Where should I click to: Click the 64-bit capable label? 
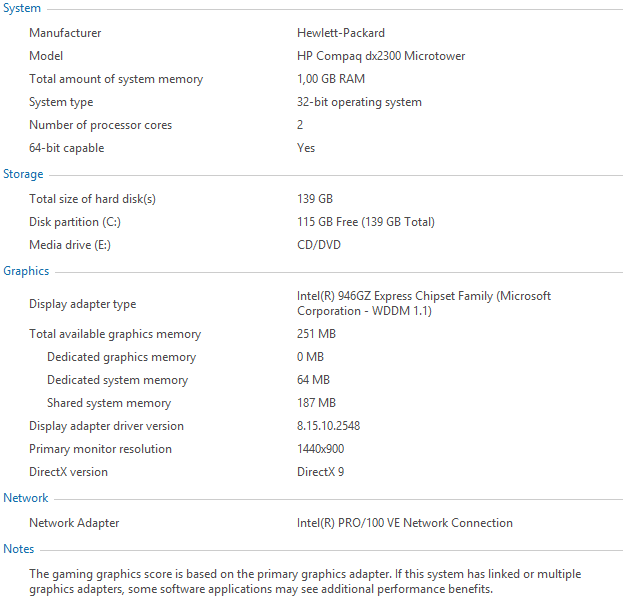(x=67, y=148)
